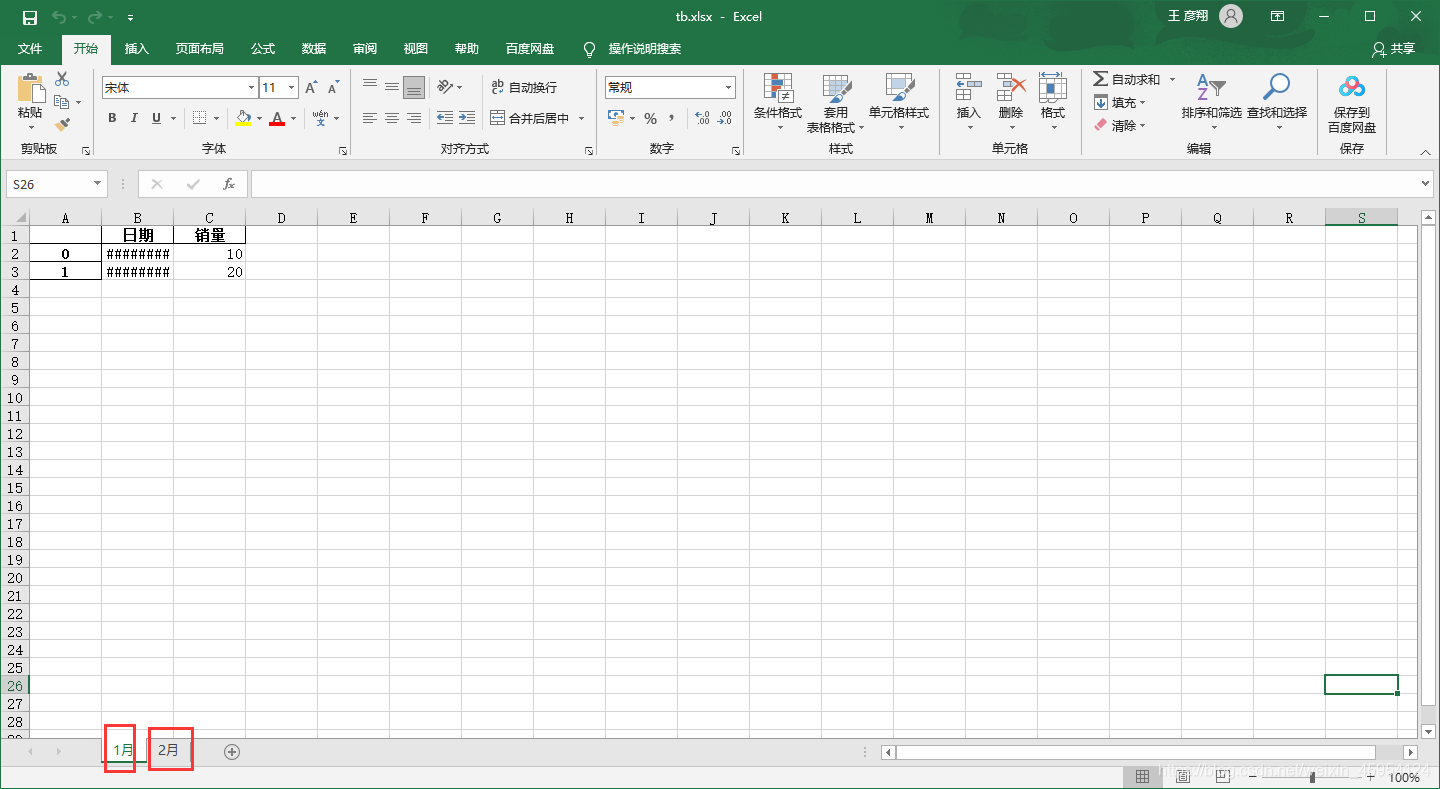Insert function using fx icon
The height and width of the screenshot is (789, 1440).
pyautogui.click(x=228, y=184)
